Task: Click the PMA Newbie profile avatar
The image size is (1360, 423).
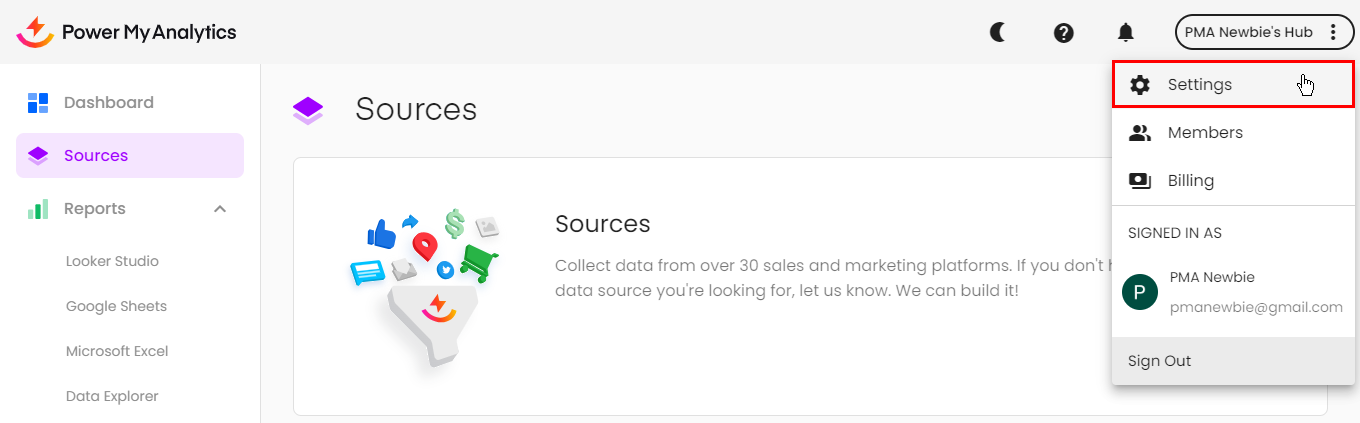Action: (x=1140, y=292)
